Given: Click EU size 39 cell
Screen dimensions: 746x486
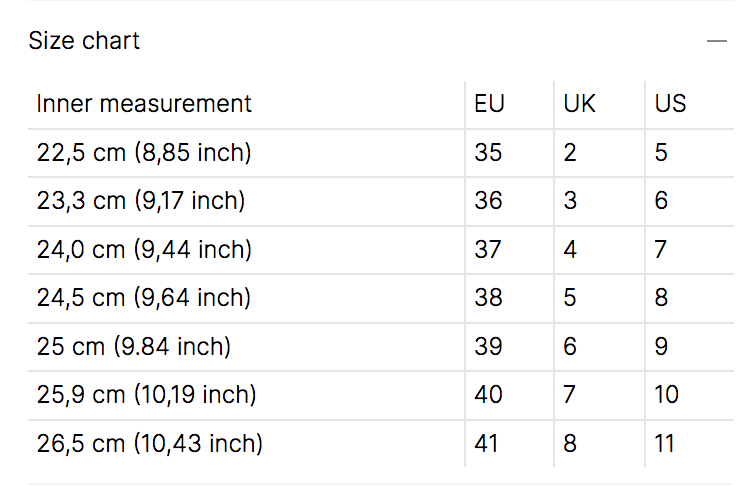Looking at the screenshot, I should [x=488, y=346].
